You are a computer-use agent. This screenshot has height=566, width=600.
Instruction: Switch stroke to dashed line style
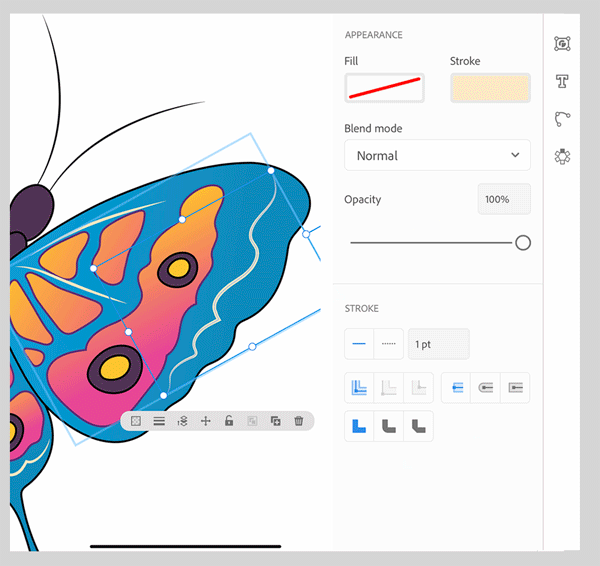[389, 344]
